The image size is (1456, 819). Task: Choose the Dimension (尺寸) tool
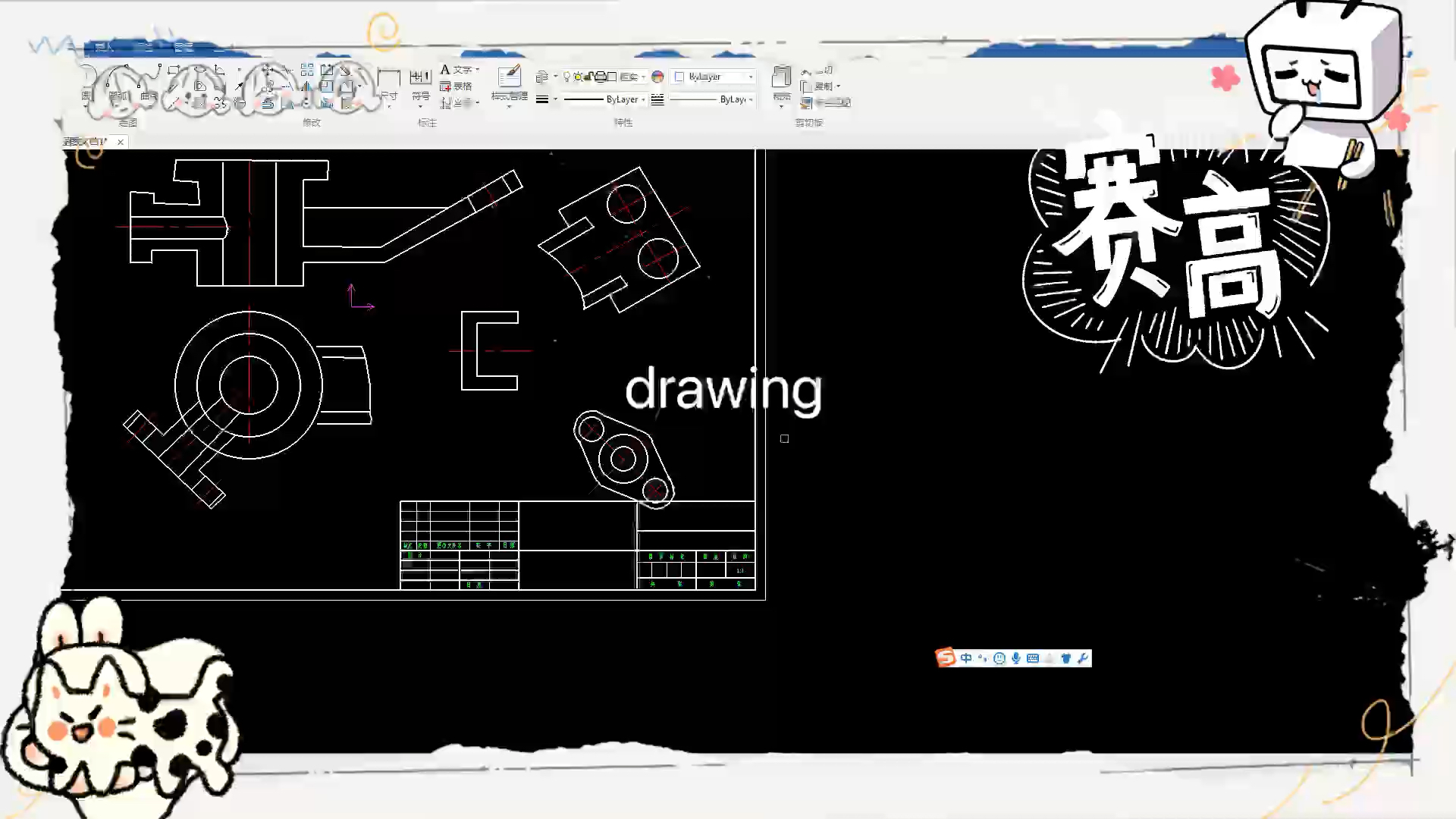(x=389, y=85)
